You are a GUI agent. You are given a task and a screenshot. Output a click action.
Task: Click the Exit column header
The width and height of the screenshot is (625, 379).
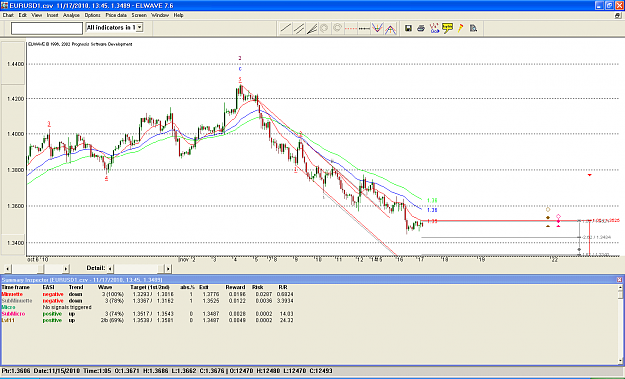tap(204, 287)
